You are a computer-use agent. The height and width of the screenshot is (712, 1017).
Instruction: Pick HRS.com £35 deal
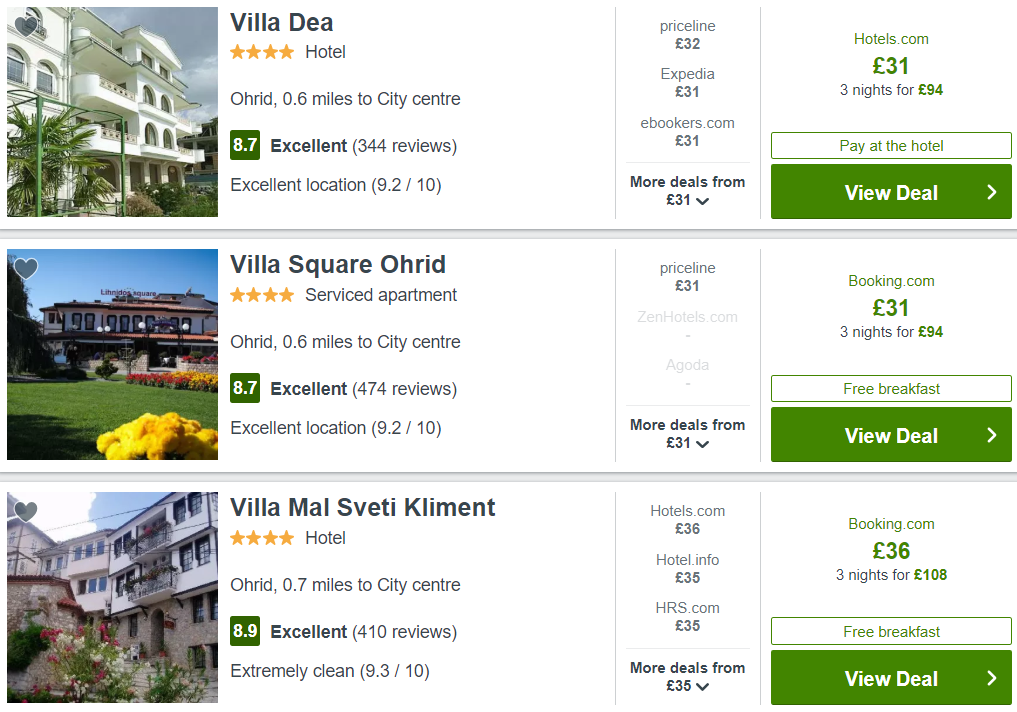(688, 617)
